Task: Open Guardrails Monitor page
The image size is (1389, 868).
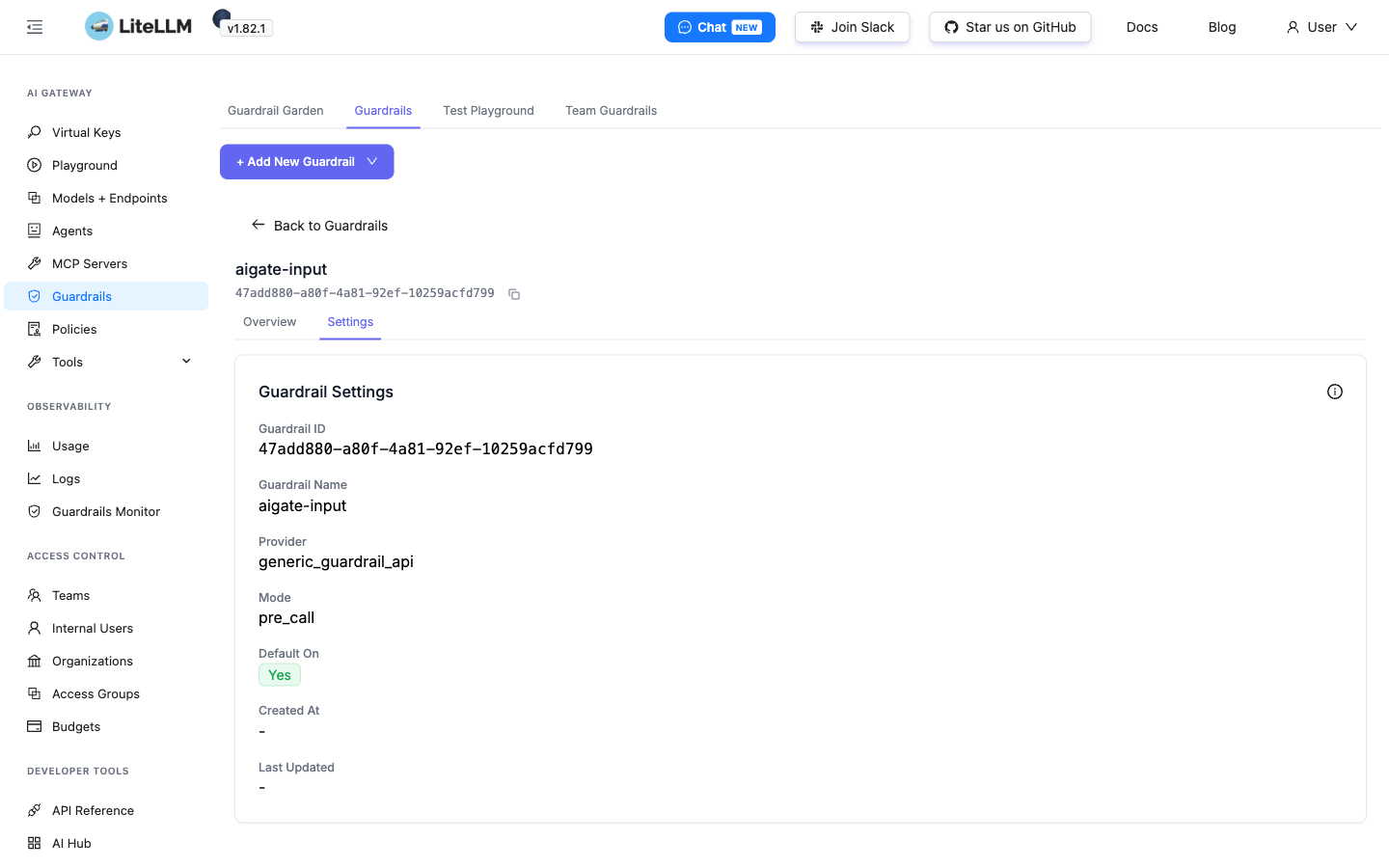Action: pos(106,511)
